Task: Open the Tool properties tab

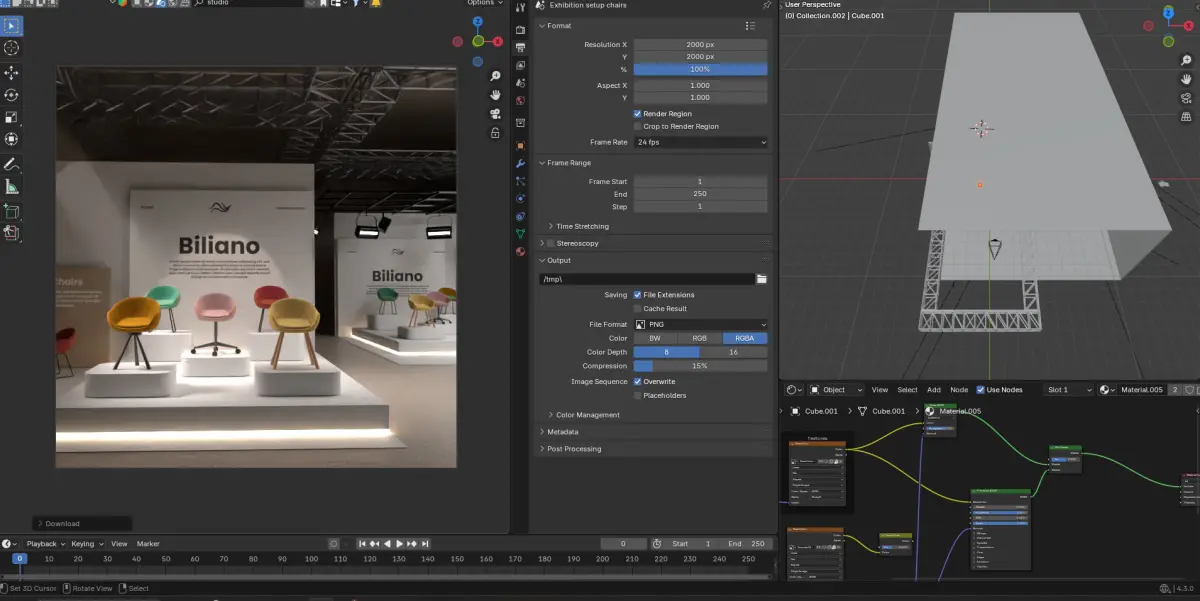Action: [x=520, y=8]
